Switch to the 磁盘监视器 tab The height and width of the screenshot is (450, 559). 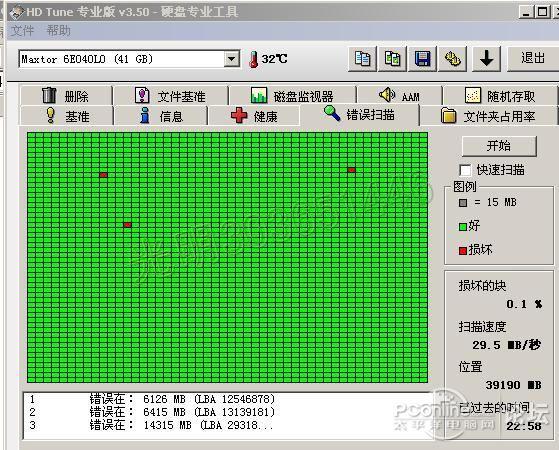pos(292,96)
